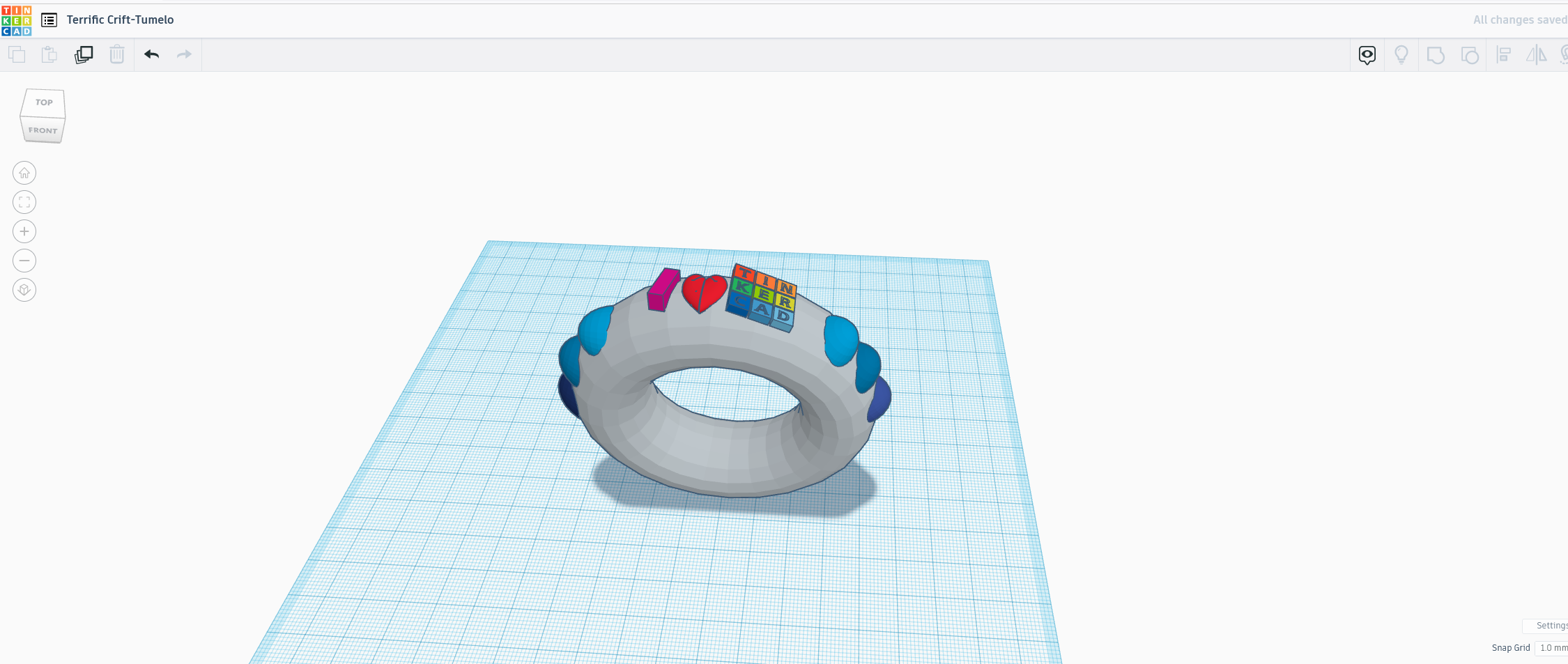Undo the last action
Image resolution: width=1568 pixels, height=664 pixels.
click(x=151, y=54)
